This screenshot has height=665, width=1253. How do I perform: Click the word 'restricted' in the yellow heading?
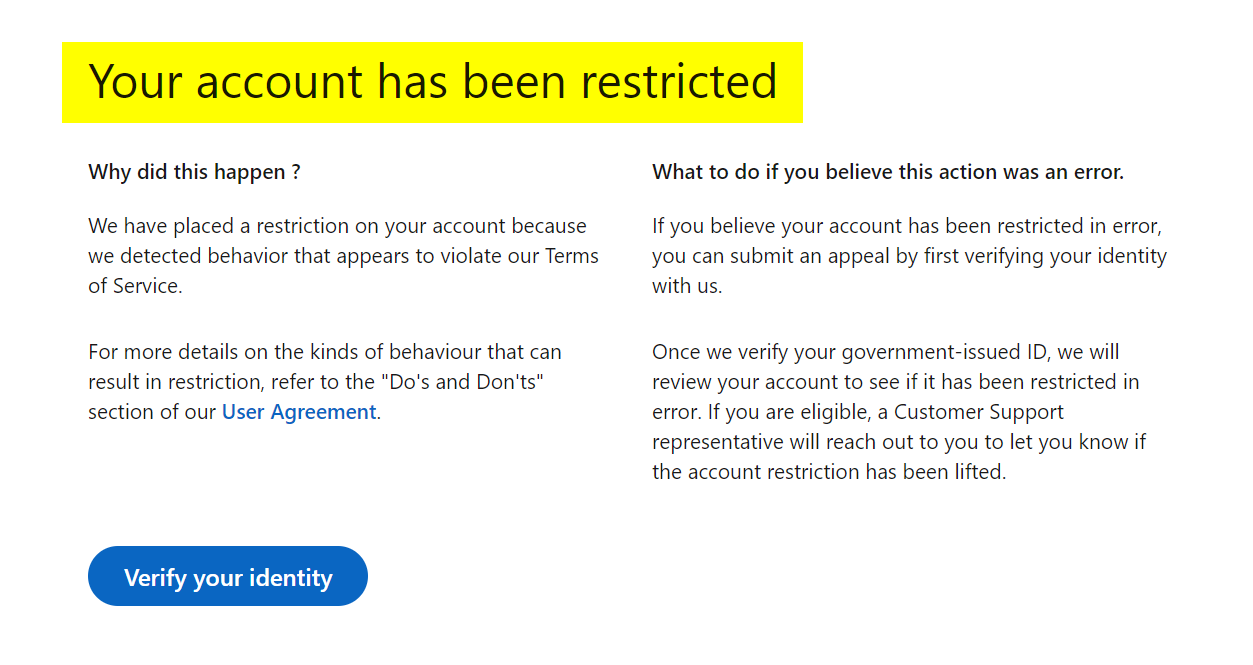click(x=687, y=82)
